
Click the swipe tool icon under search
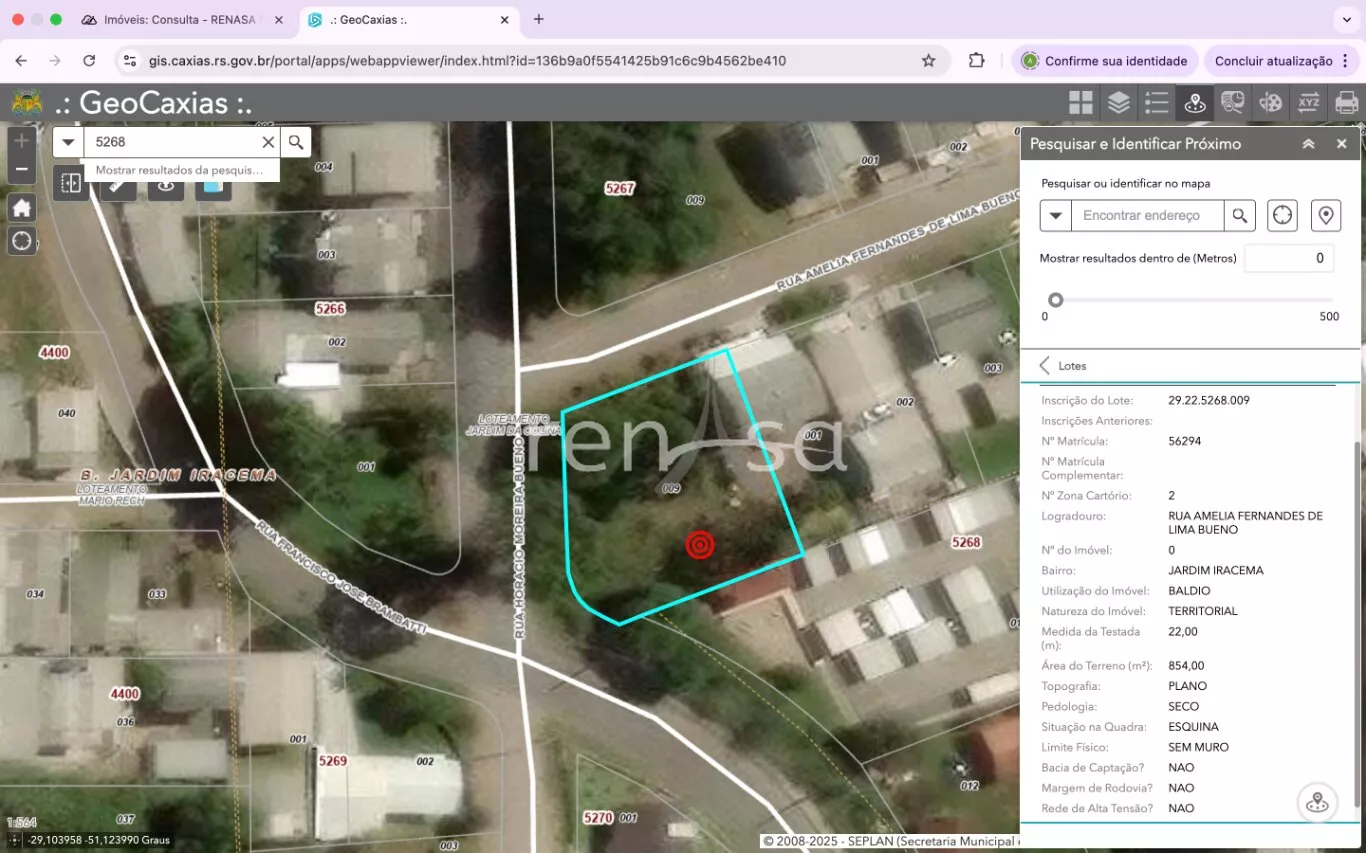pyautogui.click(x=71, y=183)
